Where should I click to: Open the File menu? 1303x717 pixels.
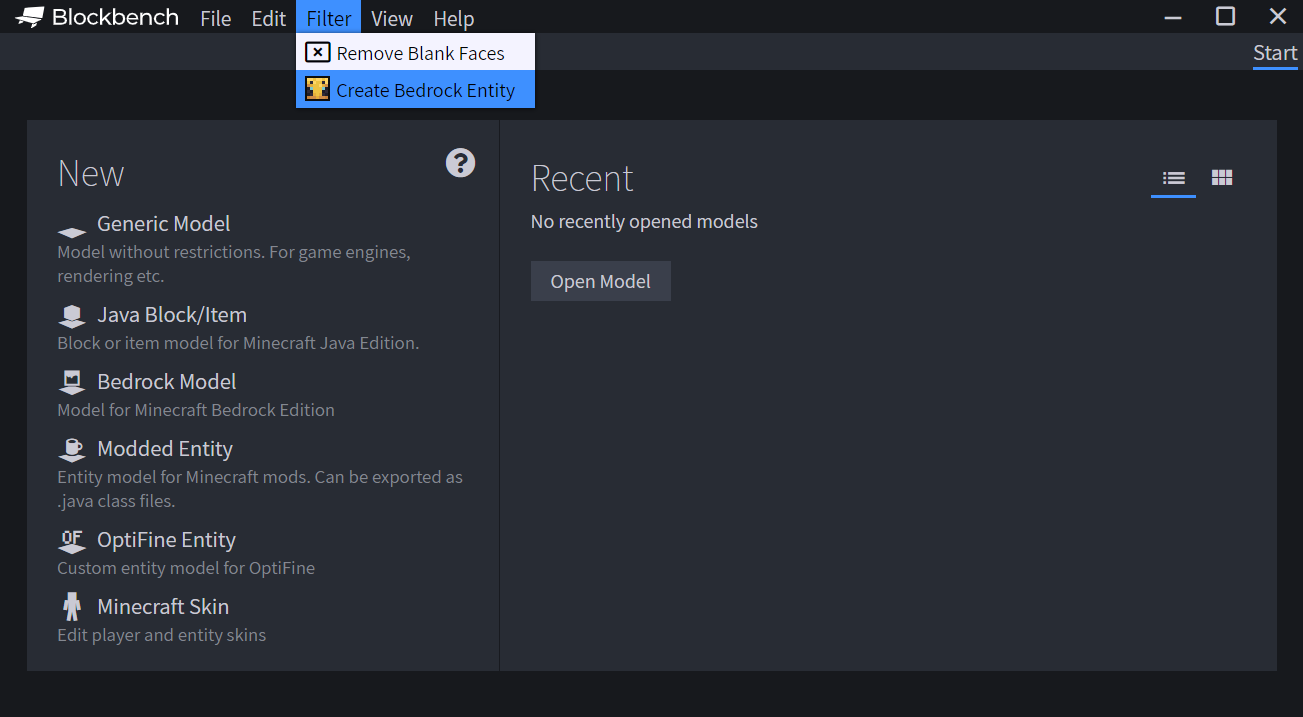tap(215, 18)
